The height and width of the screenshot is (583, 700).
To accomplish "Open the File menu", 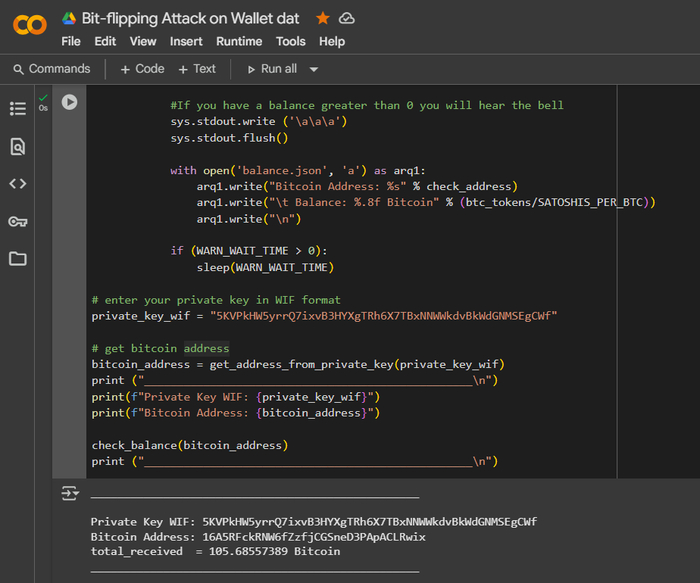I will (71, 41).
